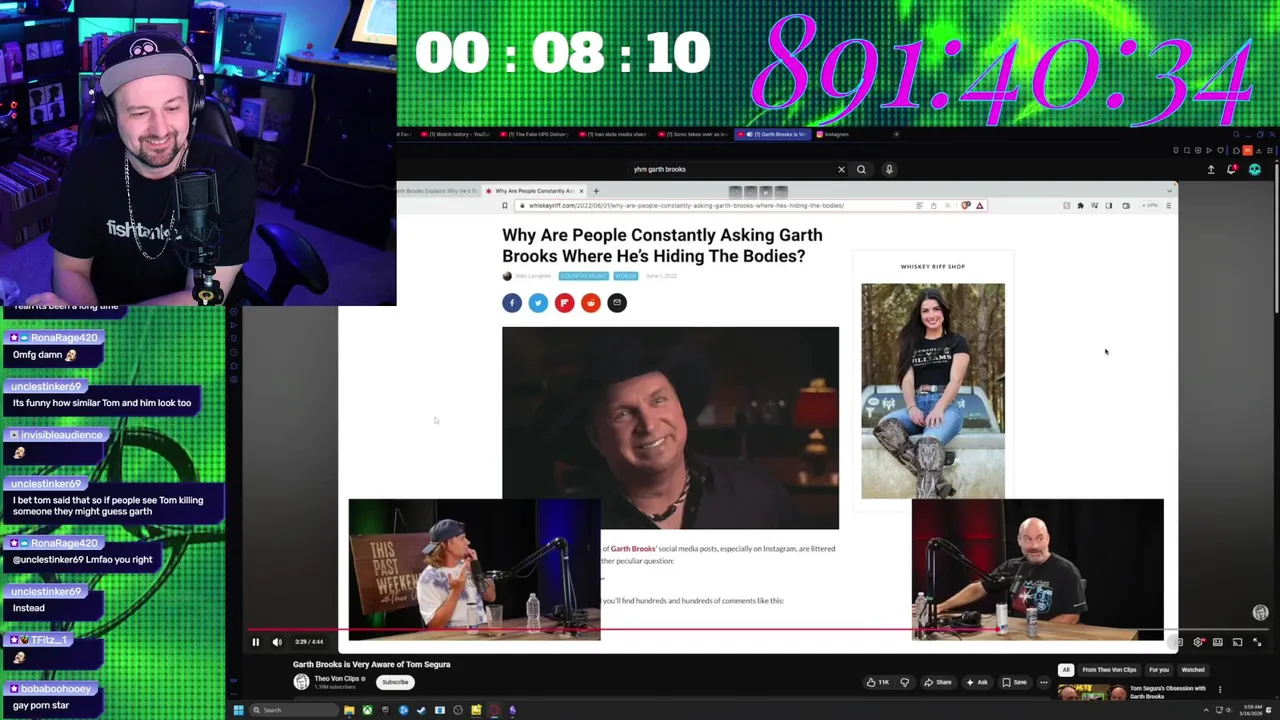Image resolution: width=1280 pixels, height=720 pixels.
Task: Select the For you chip
Action: click(1159, 670)
